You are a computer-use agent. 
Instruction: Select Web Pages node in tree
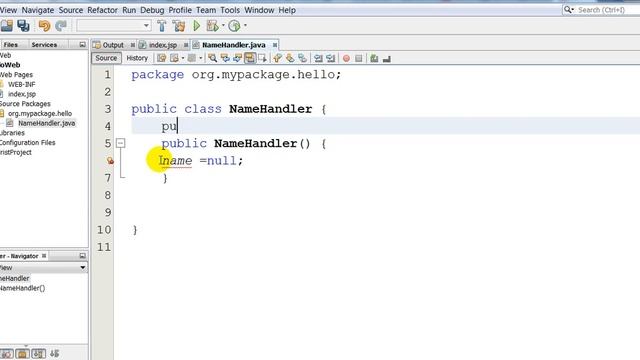pyautogui.click(x=16, y=75)
